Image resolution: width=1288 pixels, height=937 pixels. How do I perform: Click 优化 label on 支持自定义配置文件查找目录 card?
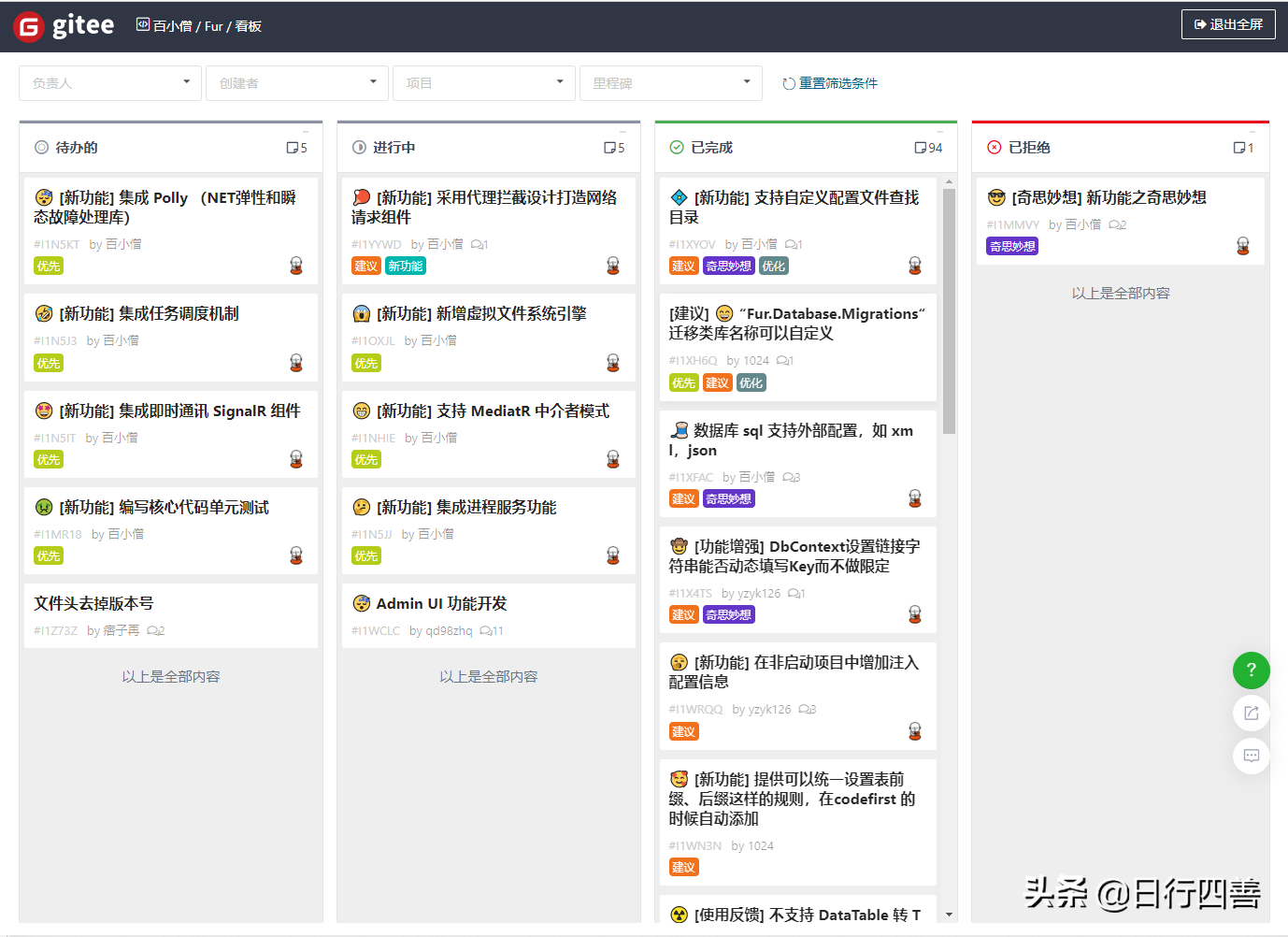tap(773, 267)
